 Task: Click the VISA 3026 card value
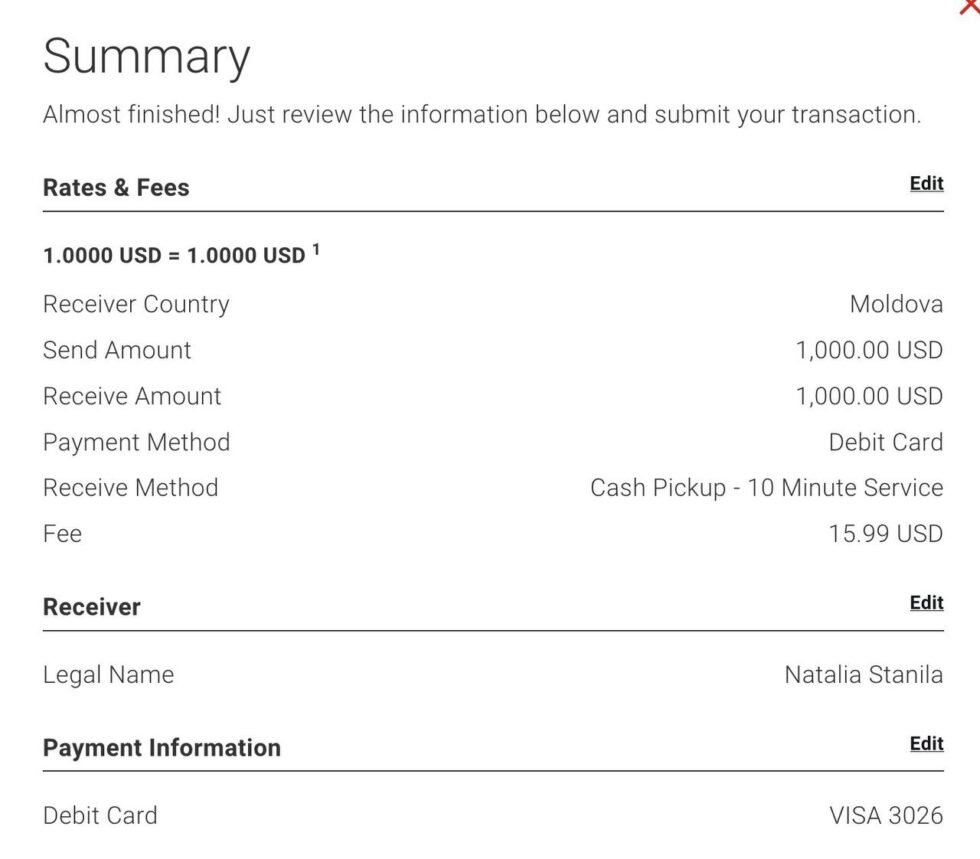point(886,816)
